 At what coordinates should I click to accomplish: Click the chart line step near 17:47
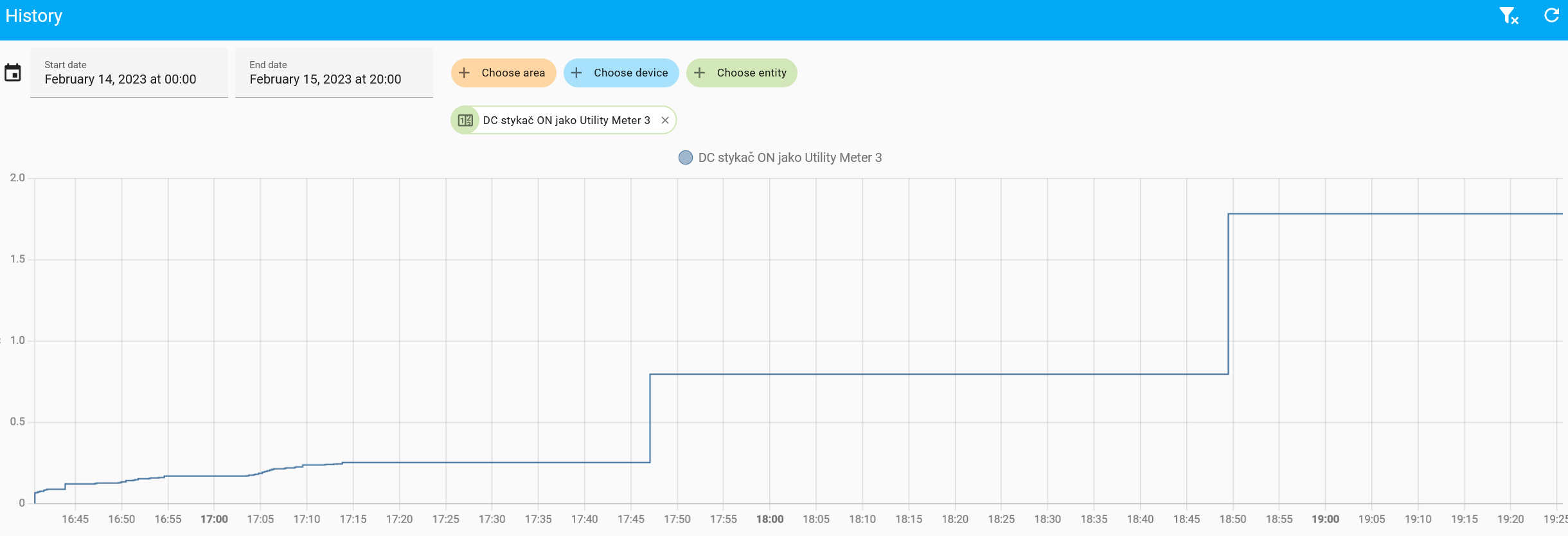pyautogui.click(x=650, y=418)
